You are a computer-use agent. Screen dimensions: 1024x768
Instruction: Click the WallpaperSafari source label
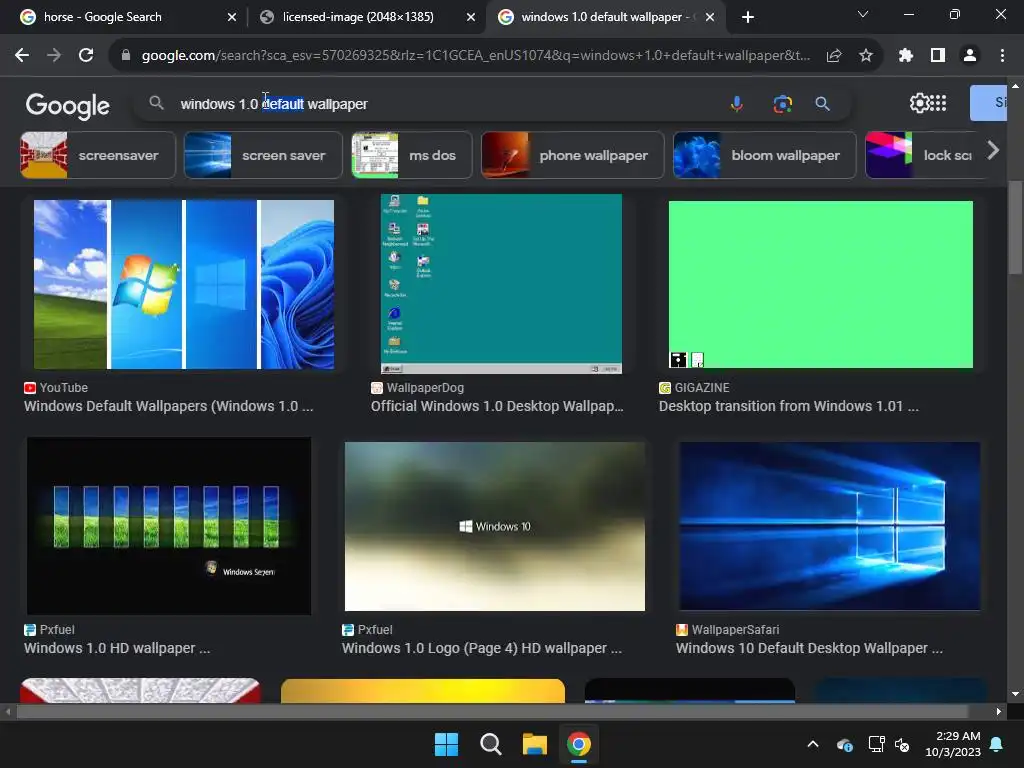tap(735, 630)
